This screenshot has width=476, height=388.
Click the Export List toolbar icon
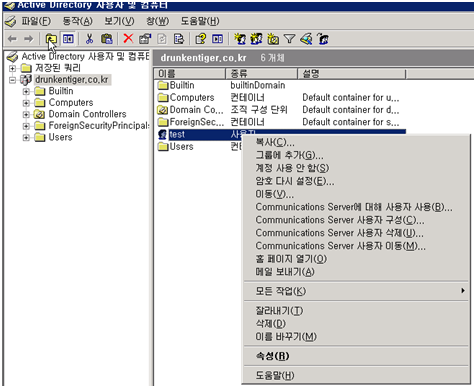[x=179, y=39]
